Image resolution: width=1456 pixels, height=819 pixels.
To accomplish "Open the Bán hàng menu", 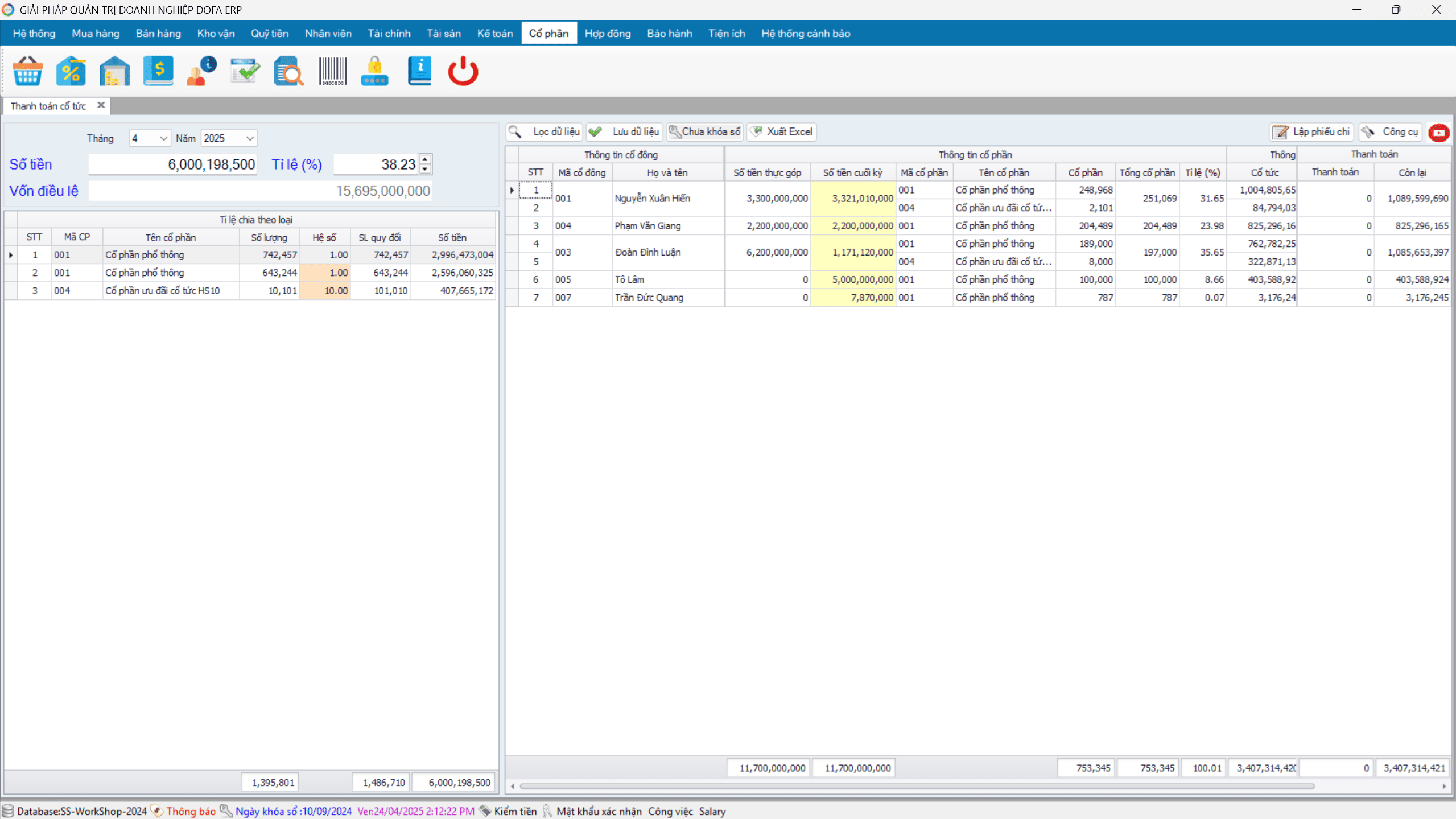I will 158,33.
